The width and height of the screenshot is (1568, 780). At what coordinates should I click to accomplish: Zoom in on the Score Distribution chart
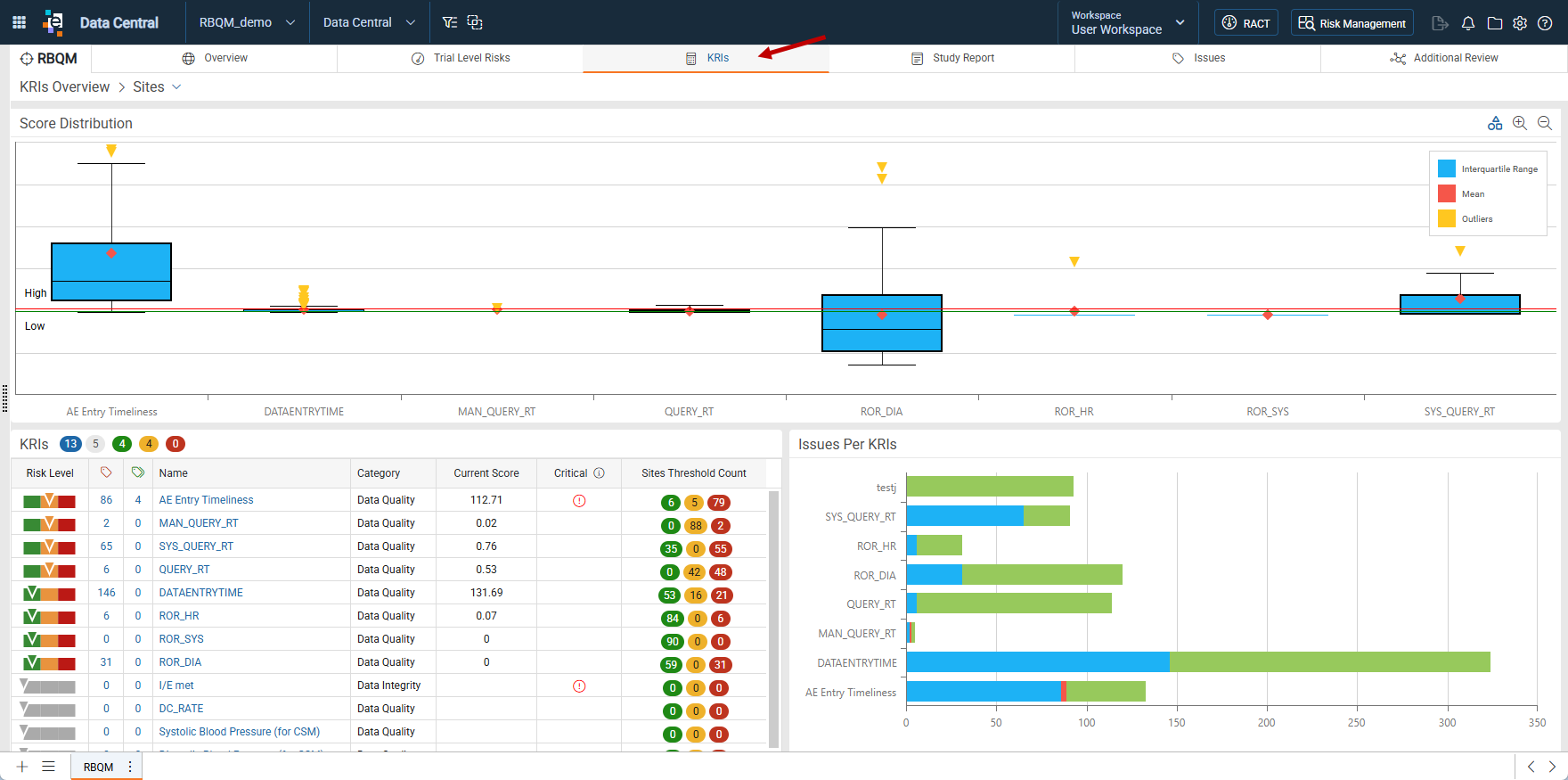click(1520, 123)
